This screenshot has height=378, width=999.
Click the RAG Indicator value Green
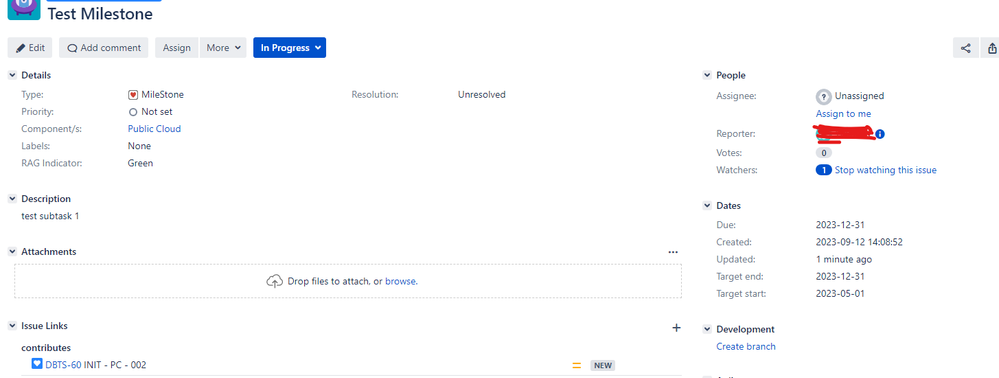click(140, 163)
